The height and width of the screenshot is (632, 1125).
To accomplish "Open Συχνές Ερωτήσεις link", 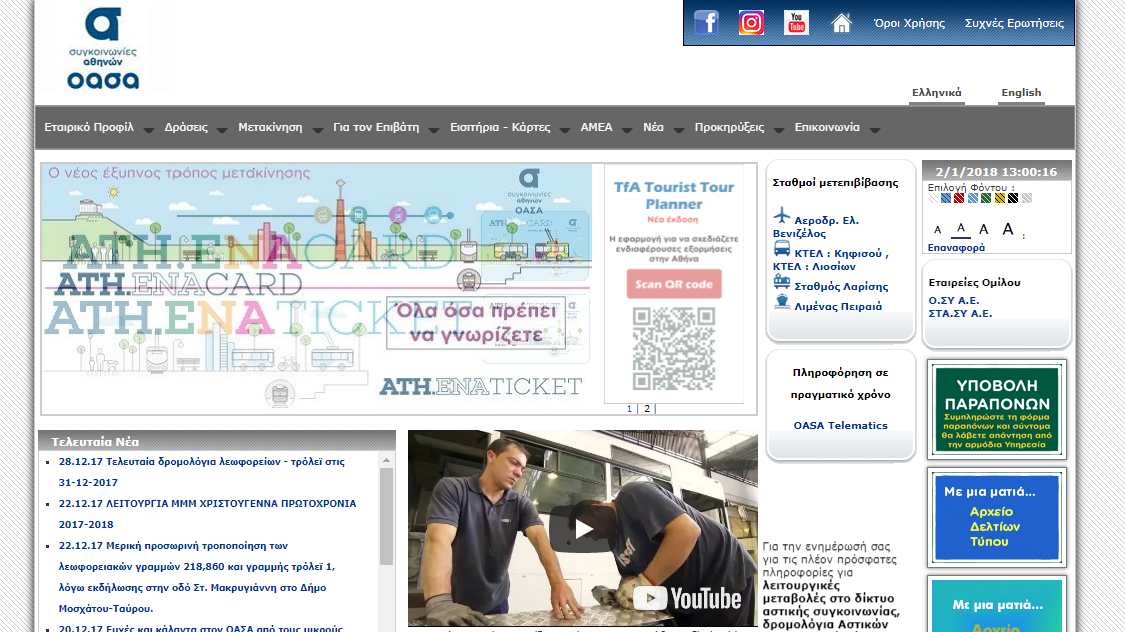I will (x=1014, y=23).
